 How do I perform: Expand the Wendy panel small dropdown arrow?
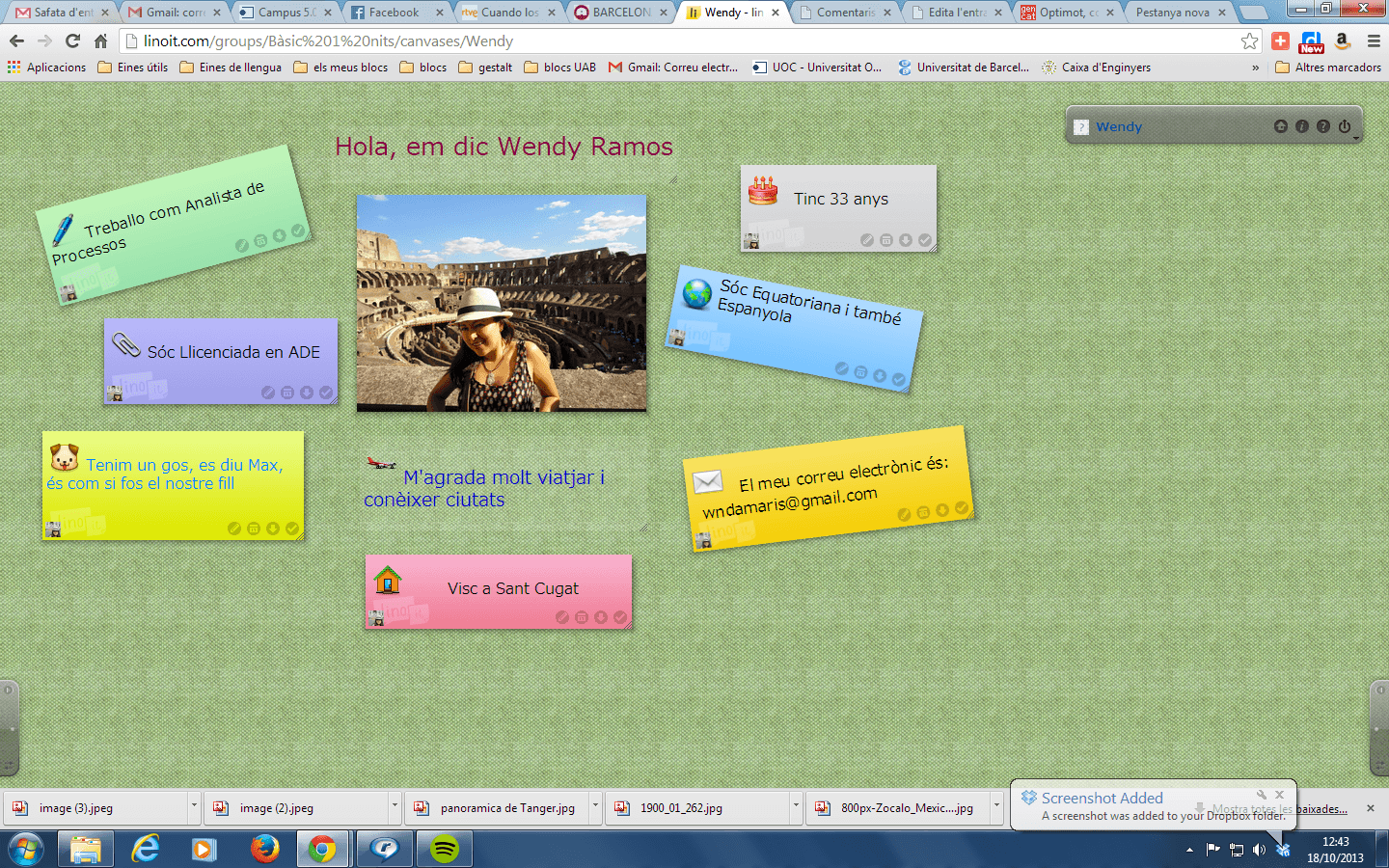(1356, 139)
